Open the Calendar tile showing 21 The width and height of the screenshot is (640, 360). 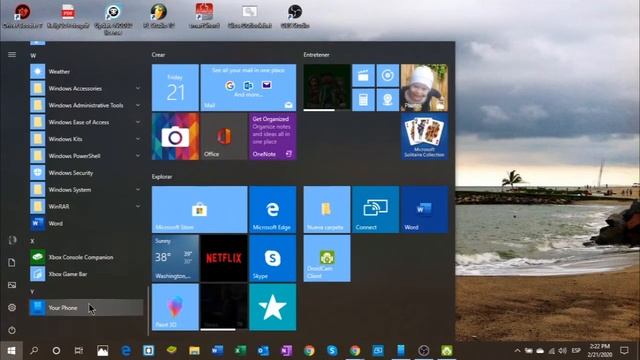click(175, 87)
